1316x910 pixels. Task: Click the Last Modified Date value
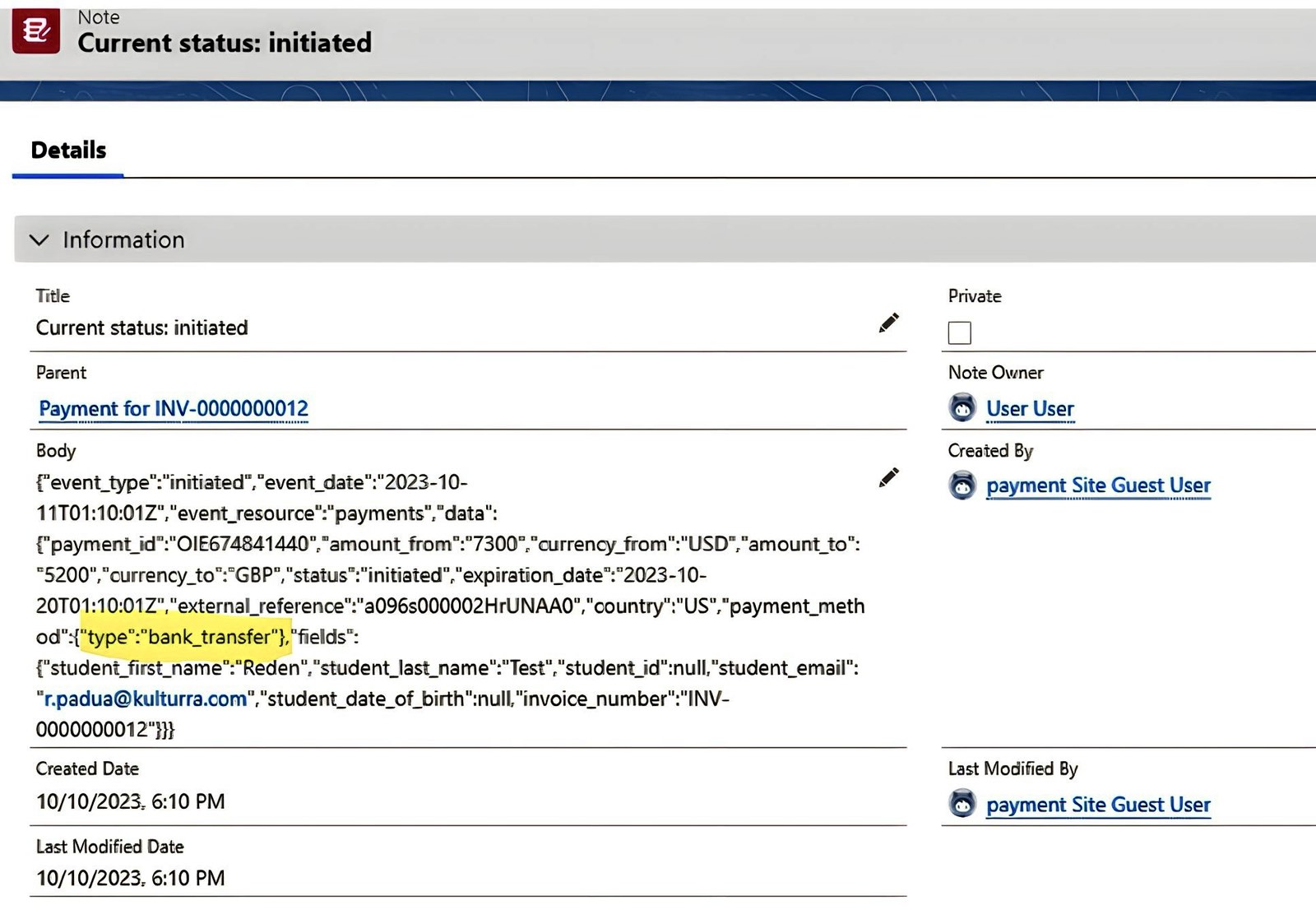130,878
